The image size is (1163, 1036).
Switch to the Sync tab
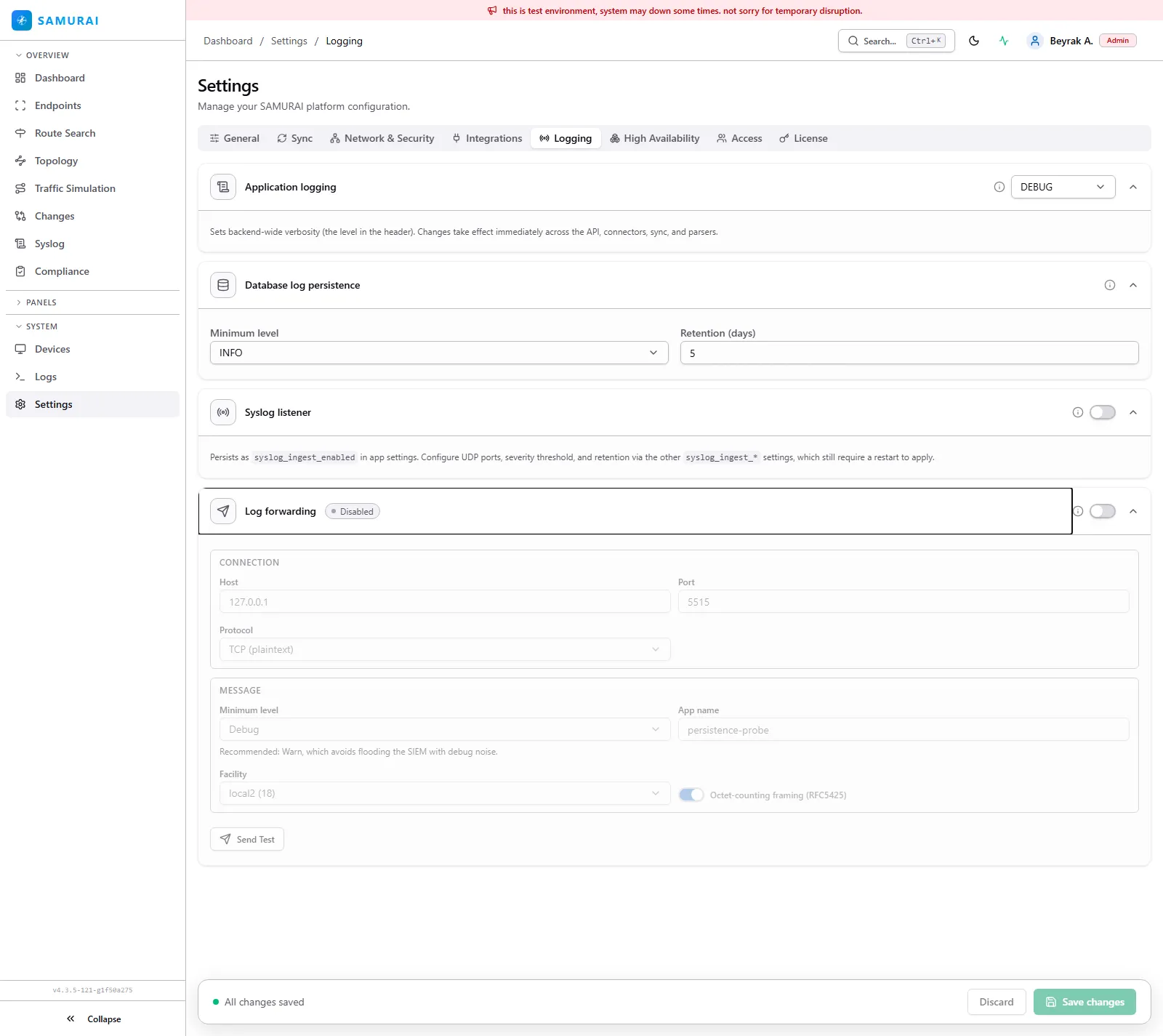coord(294,138)
